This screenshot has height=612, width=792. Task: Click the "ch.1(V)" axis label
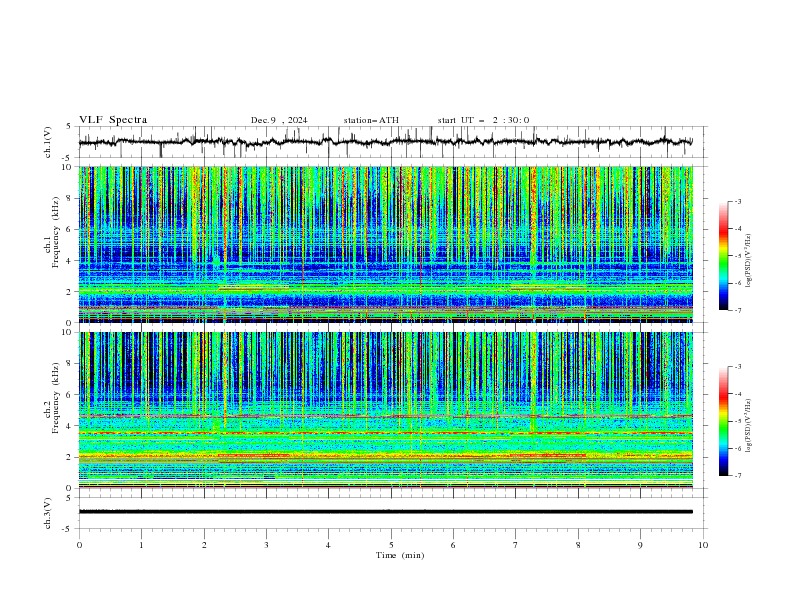pyautogui.click(x=48, y=142)
